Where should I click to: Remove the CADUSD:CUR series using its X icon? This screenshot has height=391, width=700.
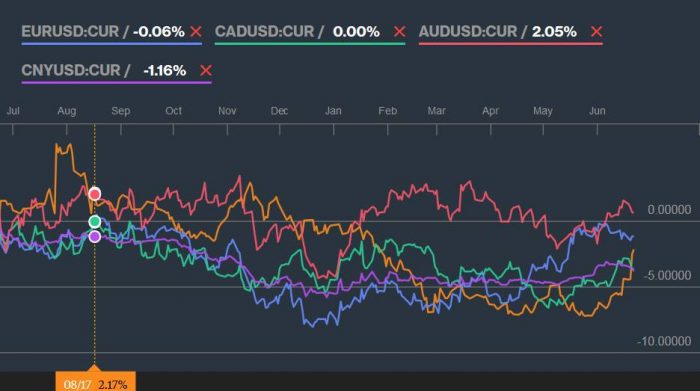pos(400,32)
